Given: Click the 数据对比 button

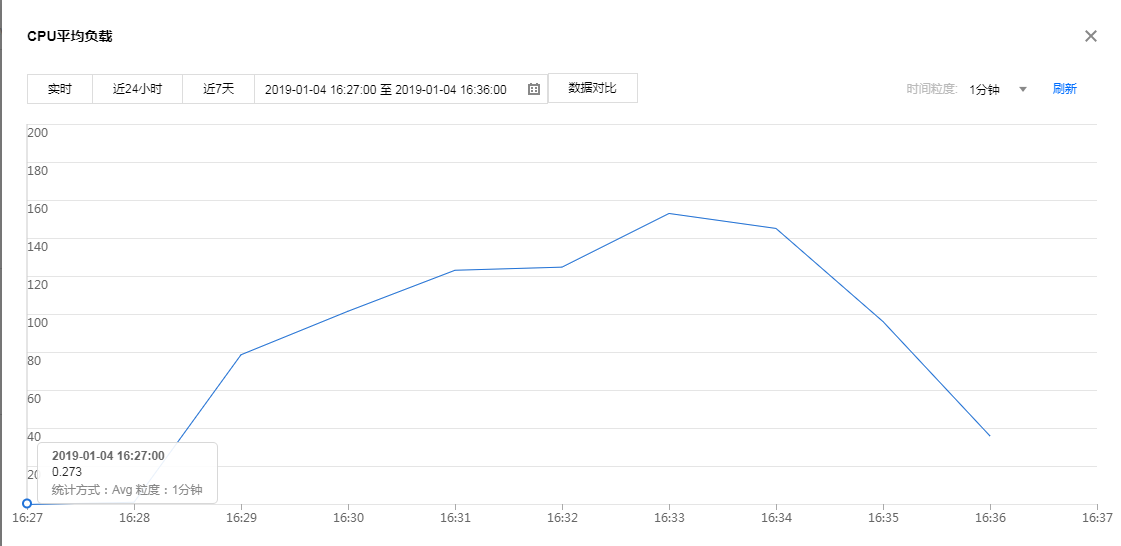Looking at the screenshot, I should click(592, 88).
